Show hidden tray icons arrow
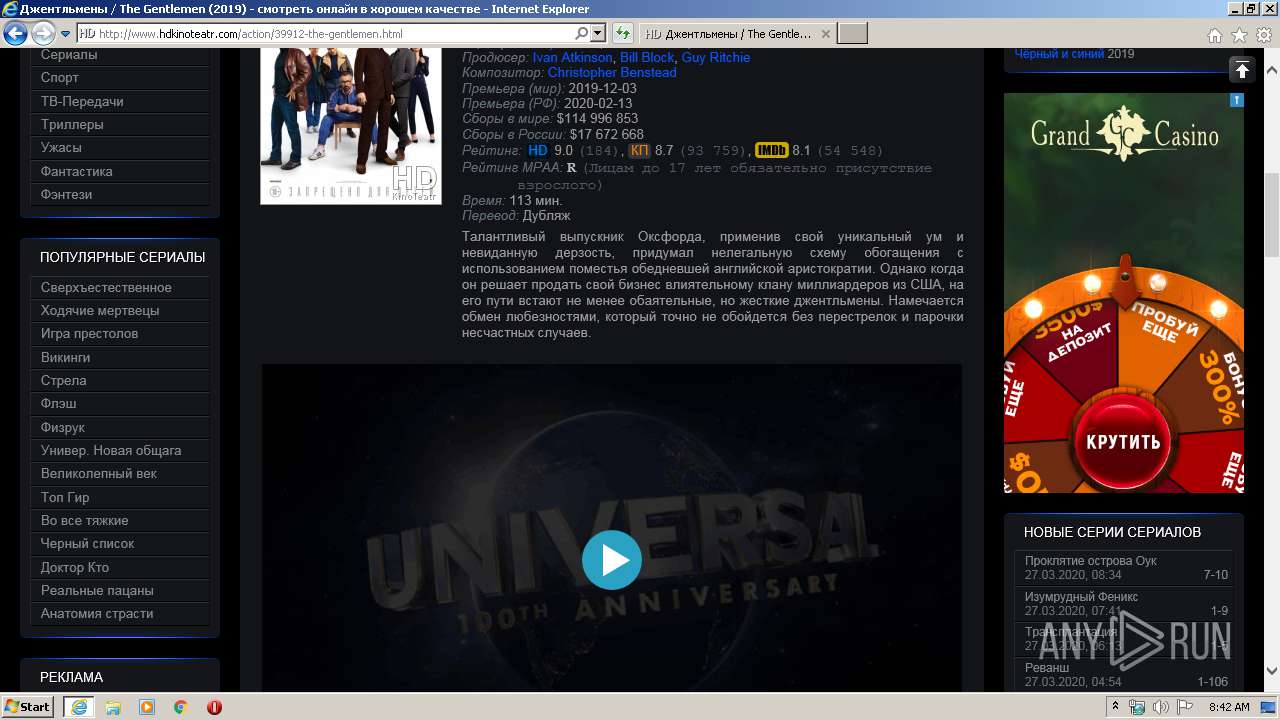 pos(1115,707)
